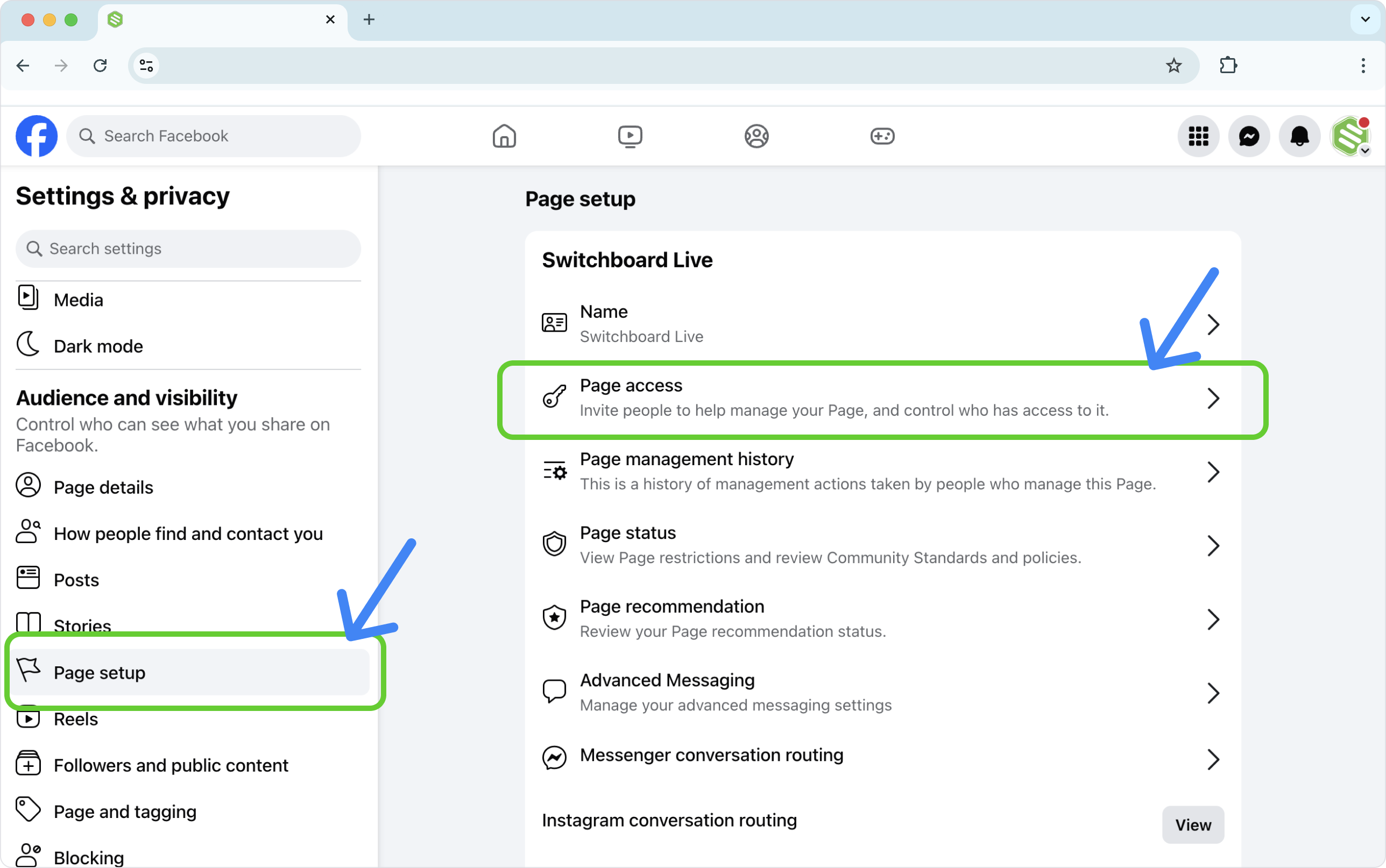
Task: Click the Messenger conversation routing title
Action: (x=711, y=755)
